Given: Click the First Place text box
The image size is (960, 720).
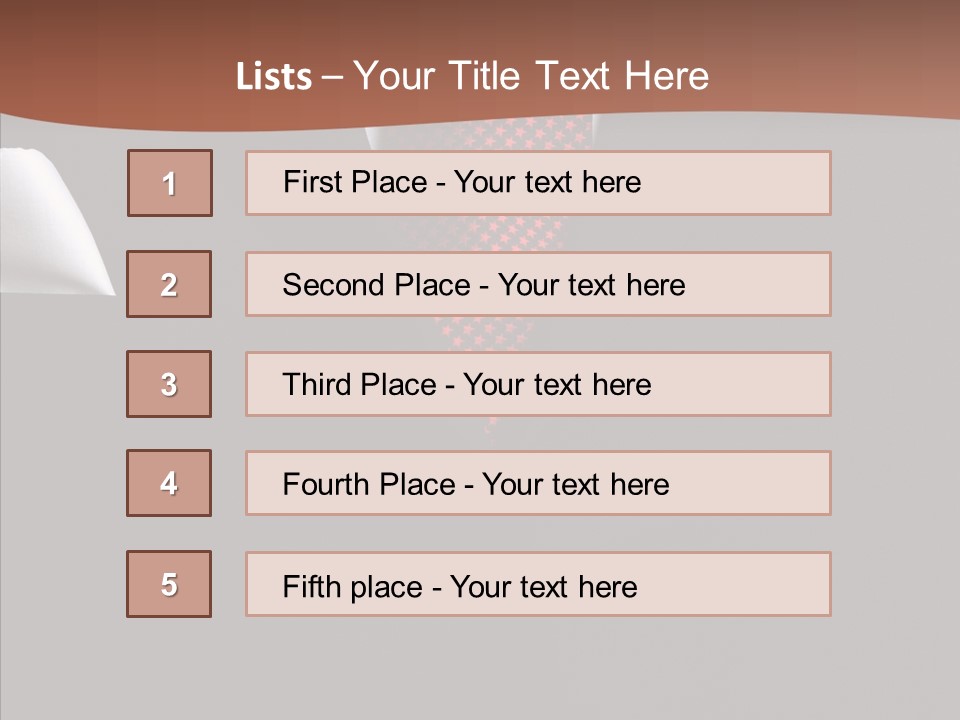Looking at the screenshot, I should pyautogui.click(x=538, y=183).
